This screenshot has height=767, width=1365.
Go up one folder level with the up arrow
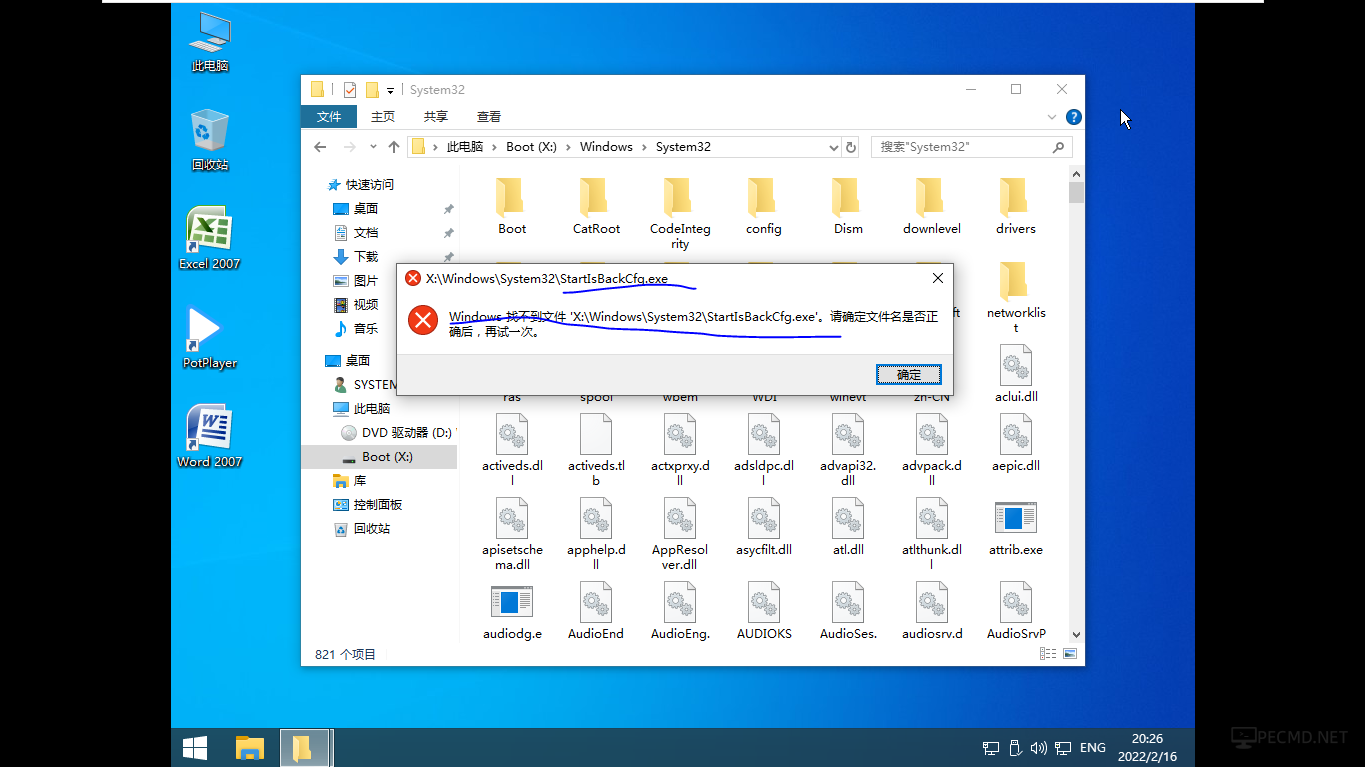394,147
